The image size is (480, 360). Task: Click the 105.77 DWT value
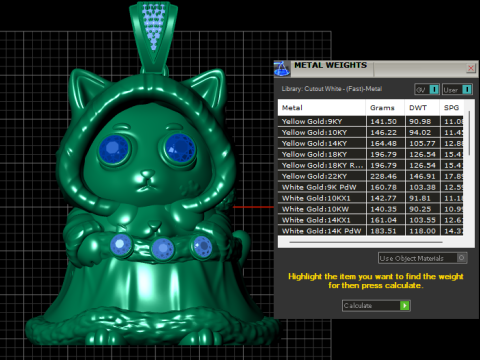coord(422,144)
